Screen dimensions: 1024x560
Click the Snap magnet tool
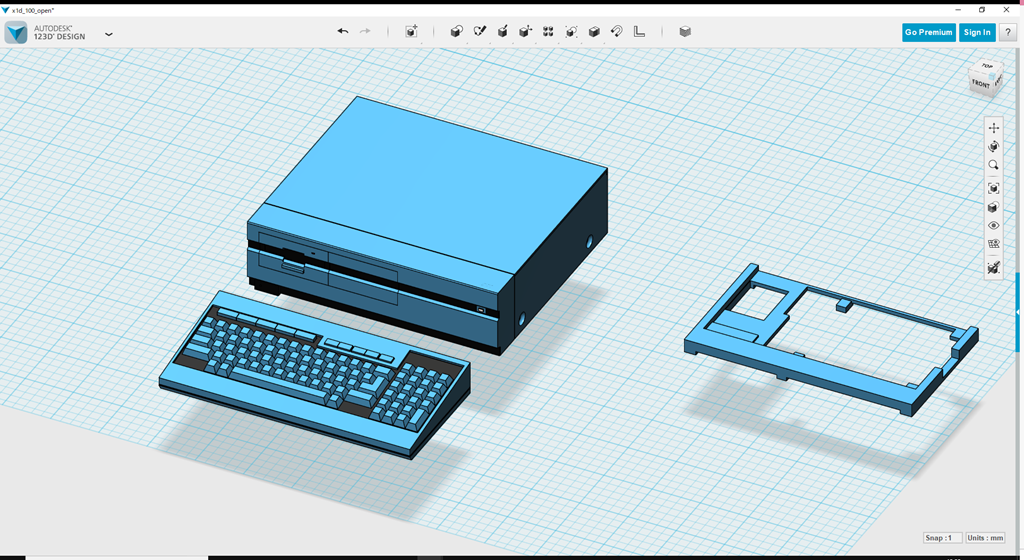coord(617,32)
